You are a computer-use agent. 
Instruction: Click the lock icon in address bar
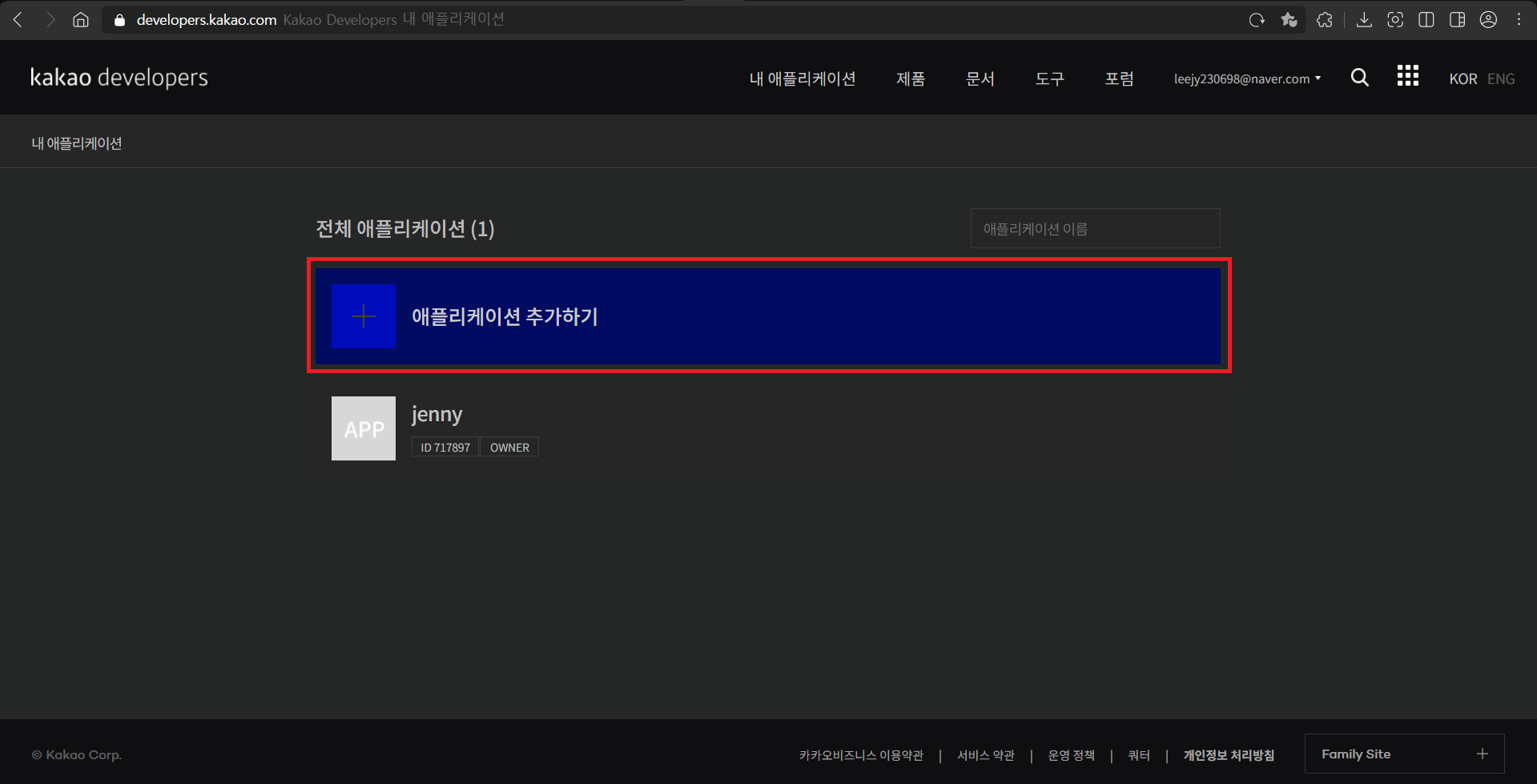(120, 20)
